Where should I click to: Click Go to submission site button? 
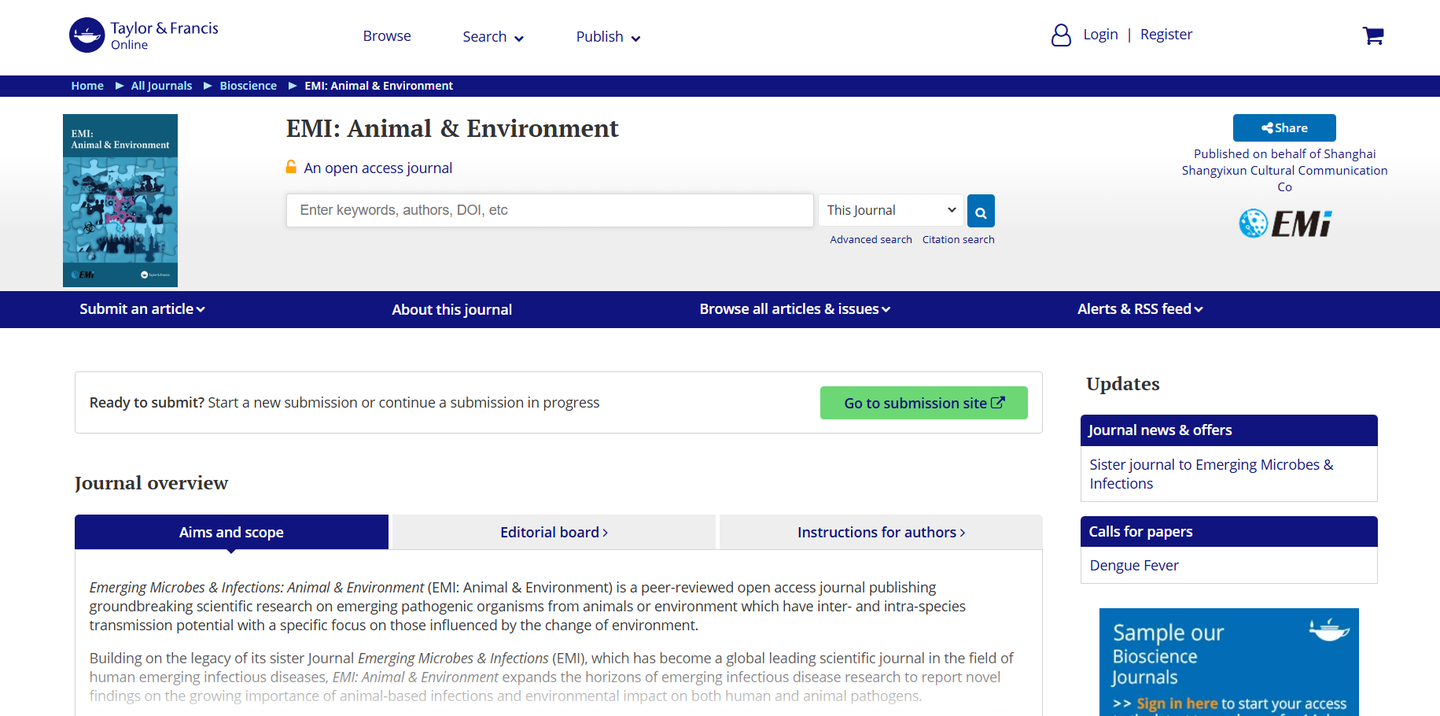[924, 403]
